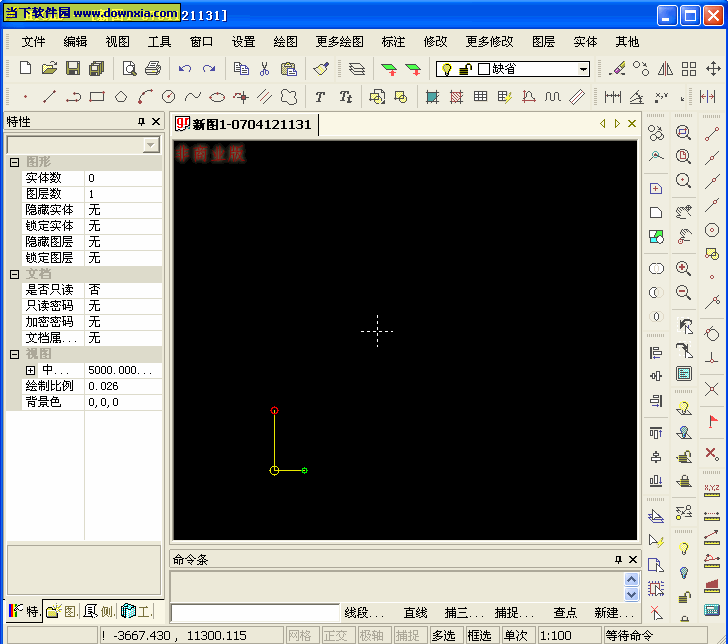Click the red flag icon
The image size is (728, 644).
(x=712, y=421)
